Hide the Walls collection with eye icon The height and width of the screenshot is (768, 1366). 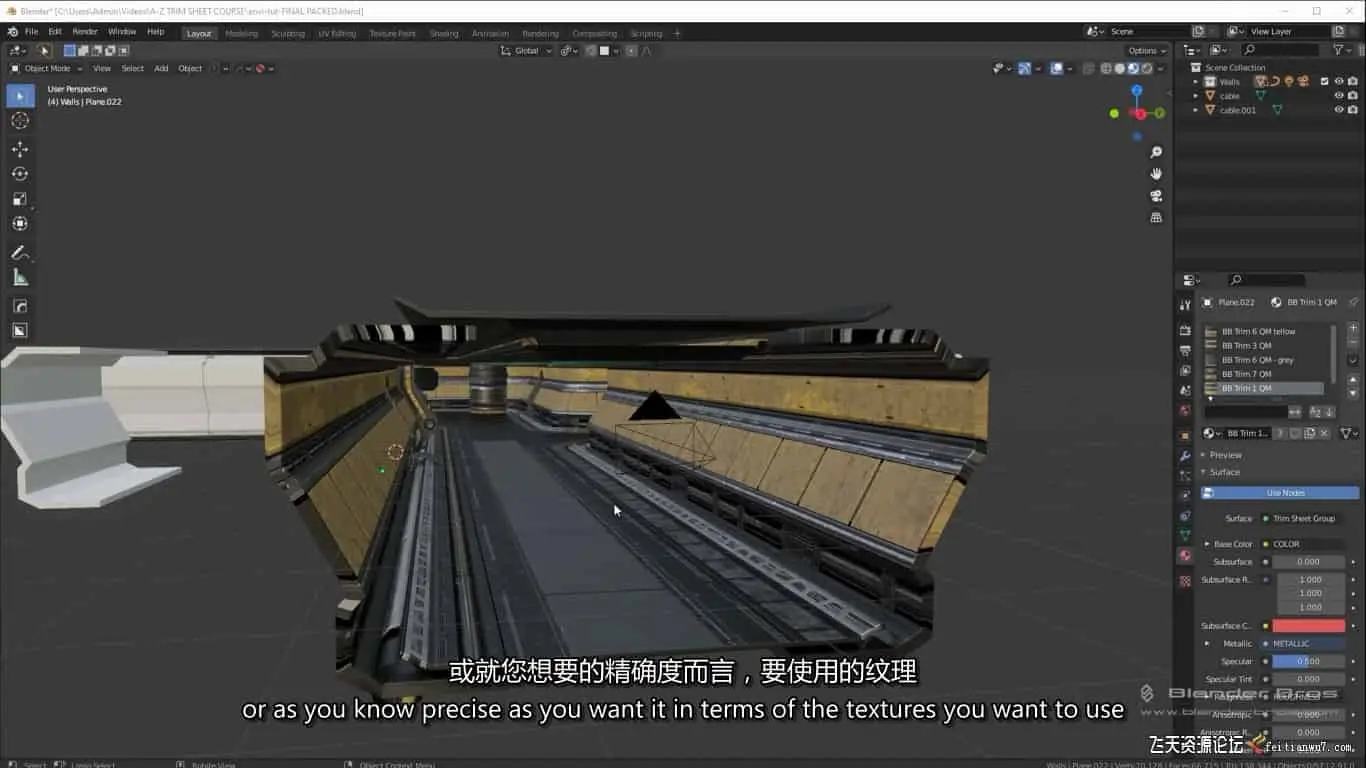(x=1339, y=82)
